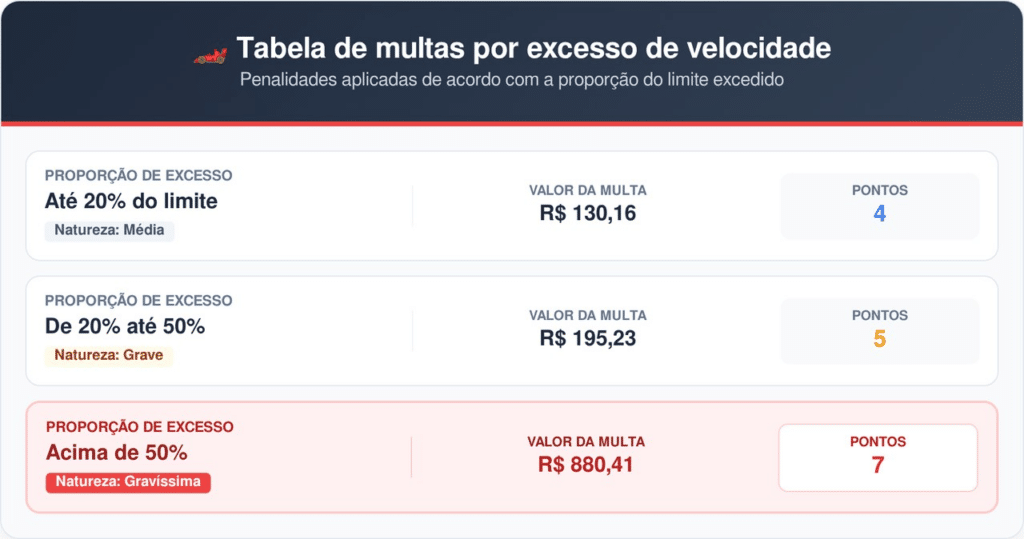Click the fine value R$ 195,23
The height and width of the screenshot is (539, 1024).
pos(587,338)
